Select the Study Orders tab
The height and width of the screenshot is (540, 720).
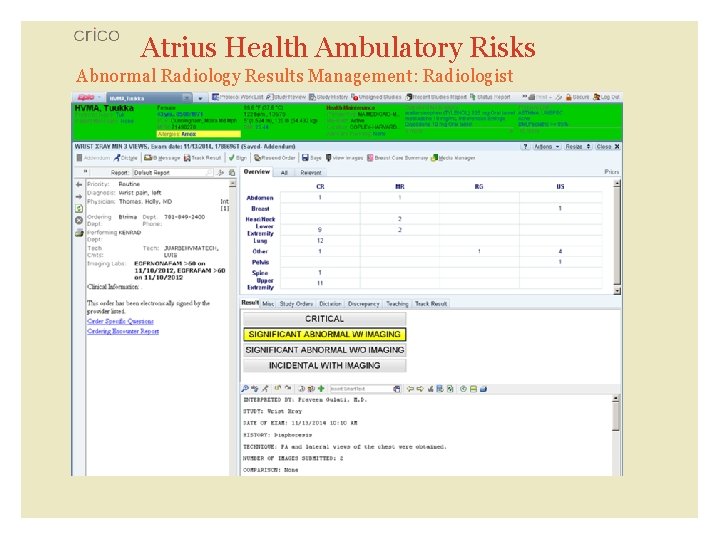pos(296,304)
